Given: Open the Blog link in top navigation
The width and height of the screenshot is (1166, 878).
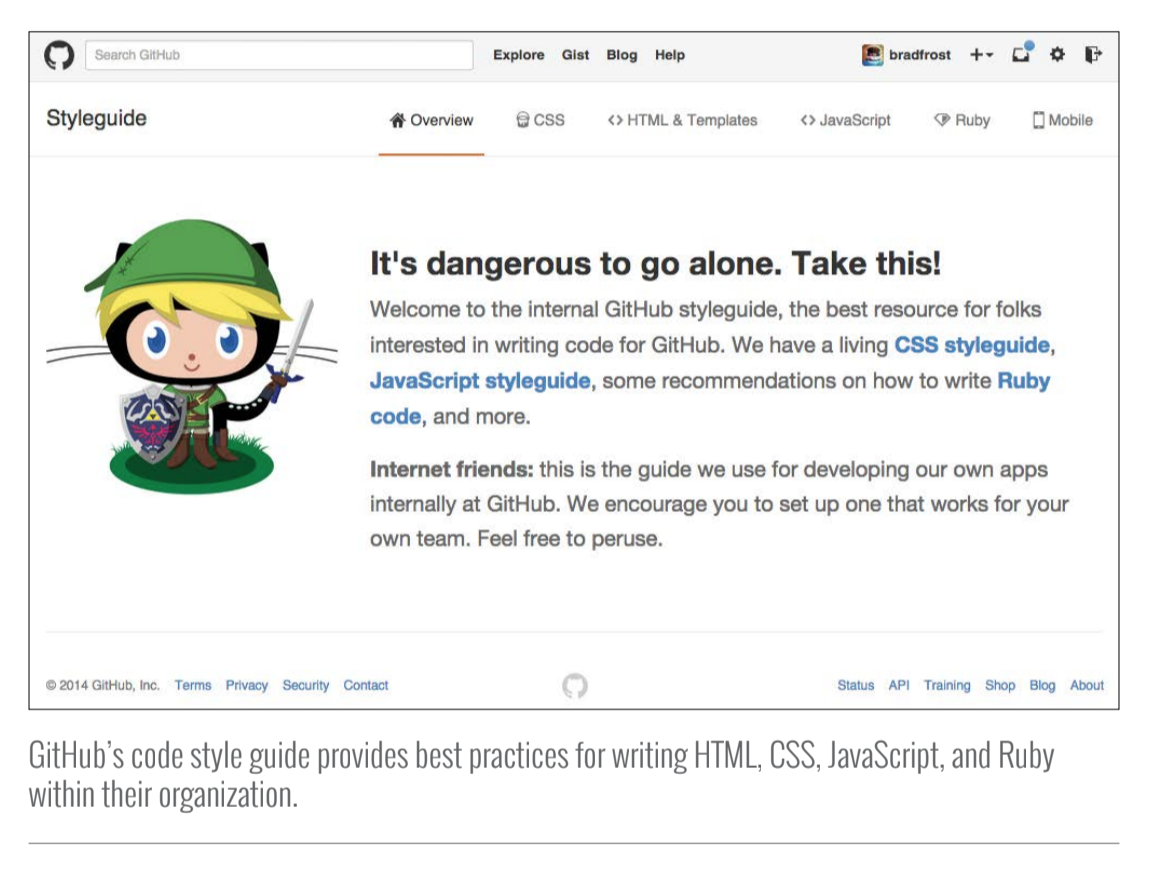Looking at the screenshot, I should [622, 55].
